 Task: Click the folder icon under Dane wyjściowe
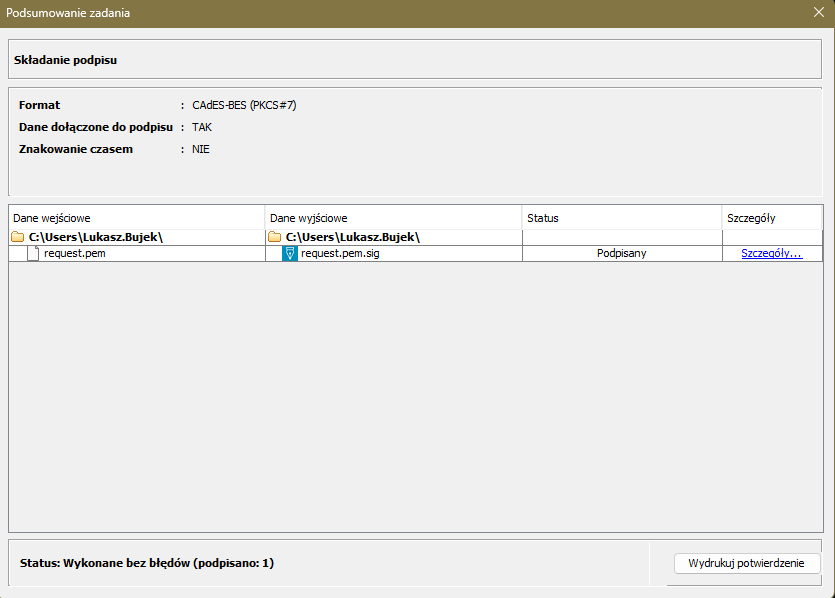tap(275, 237)
